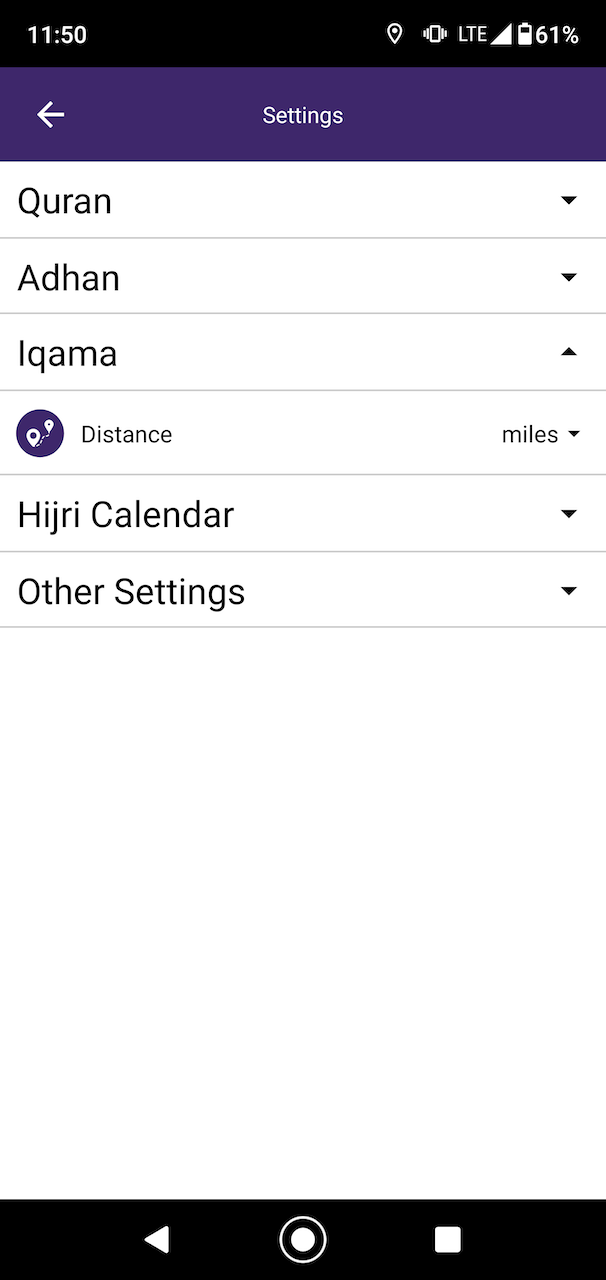The image size is (606, 1280).
Task: Select the Quran settings heading text
Action: click(x=65, y=201)
